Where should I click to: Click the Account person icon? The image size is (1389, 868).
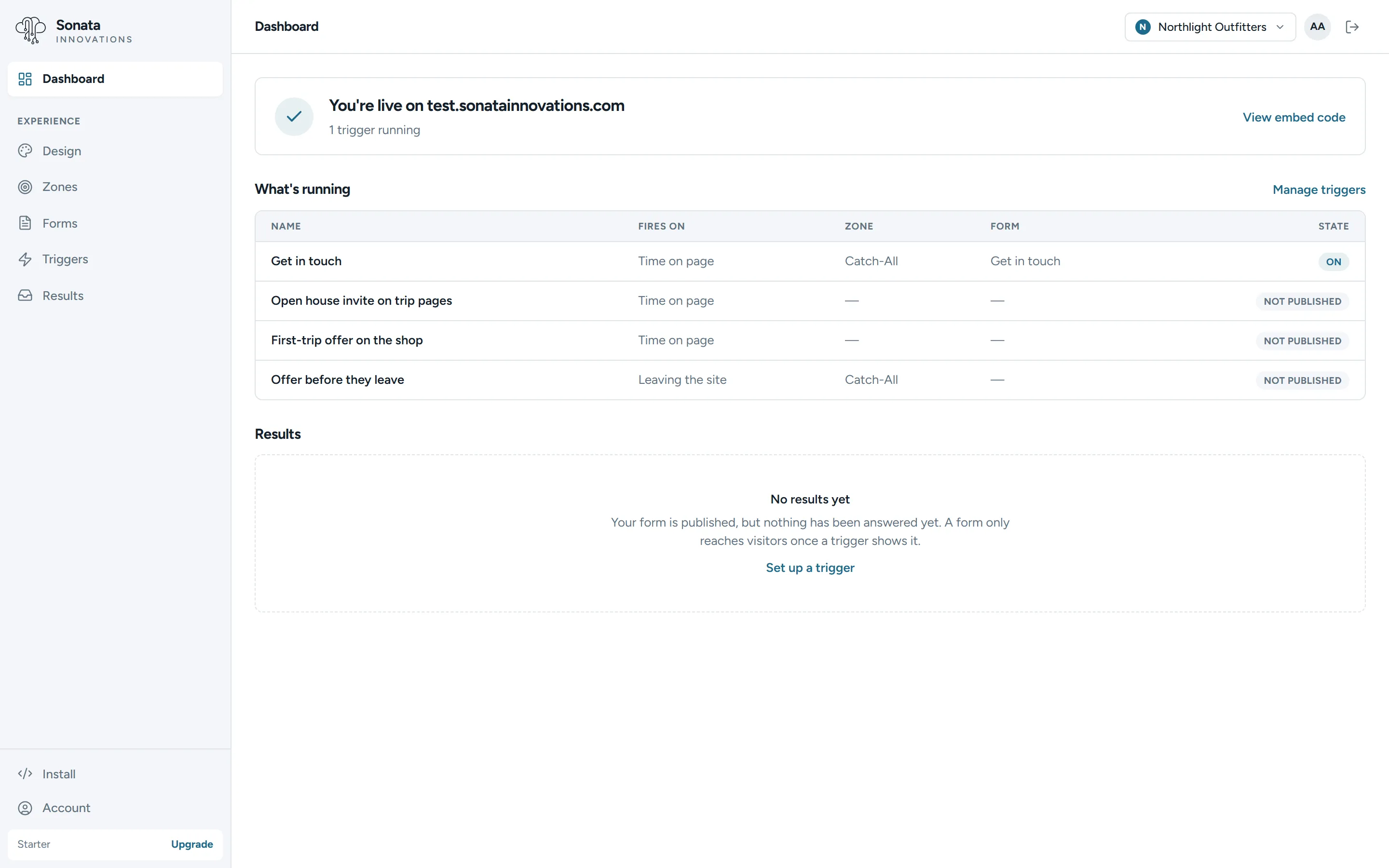tap(25, 808)
